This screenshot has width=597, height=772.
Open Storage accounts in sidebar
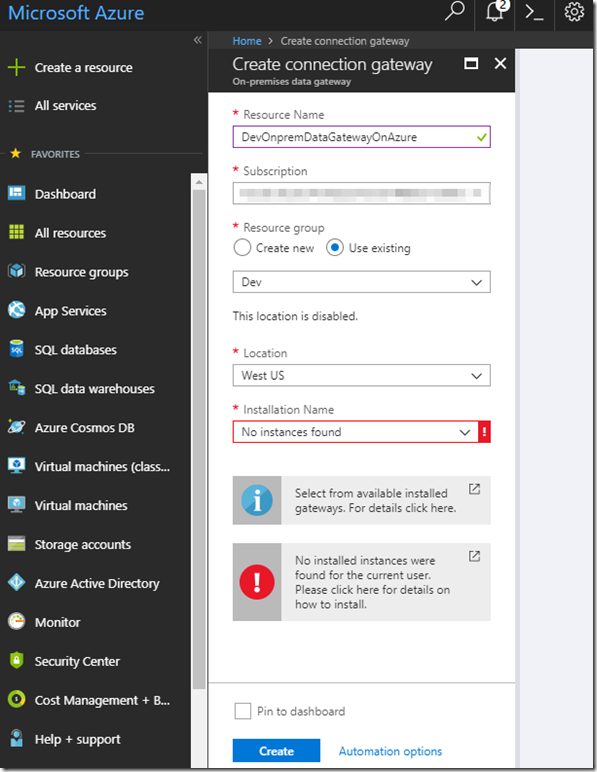(83, 545)
